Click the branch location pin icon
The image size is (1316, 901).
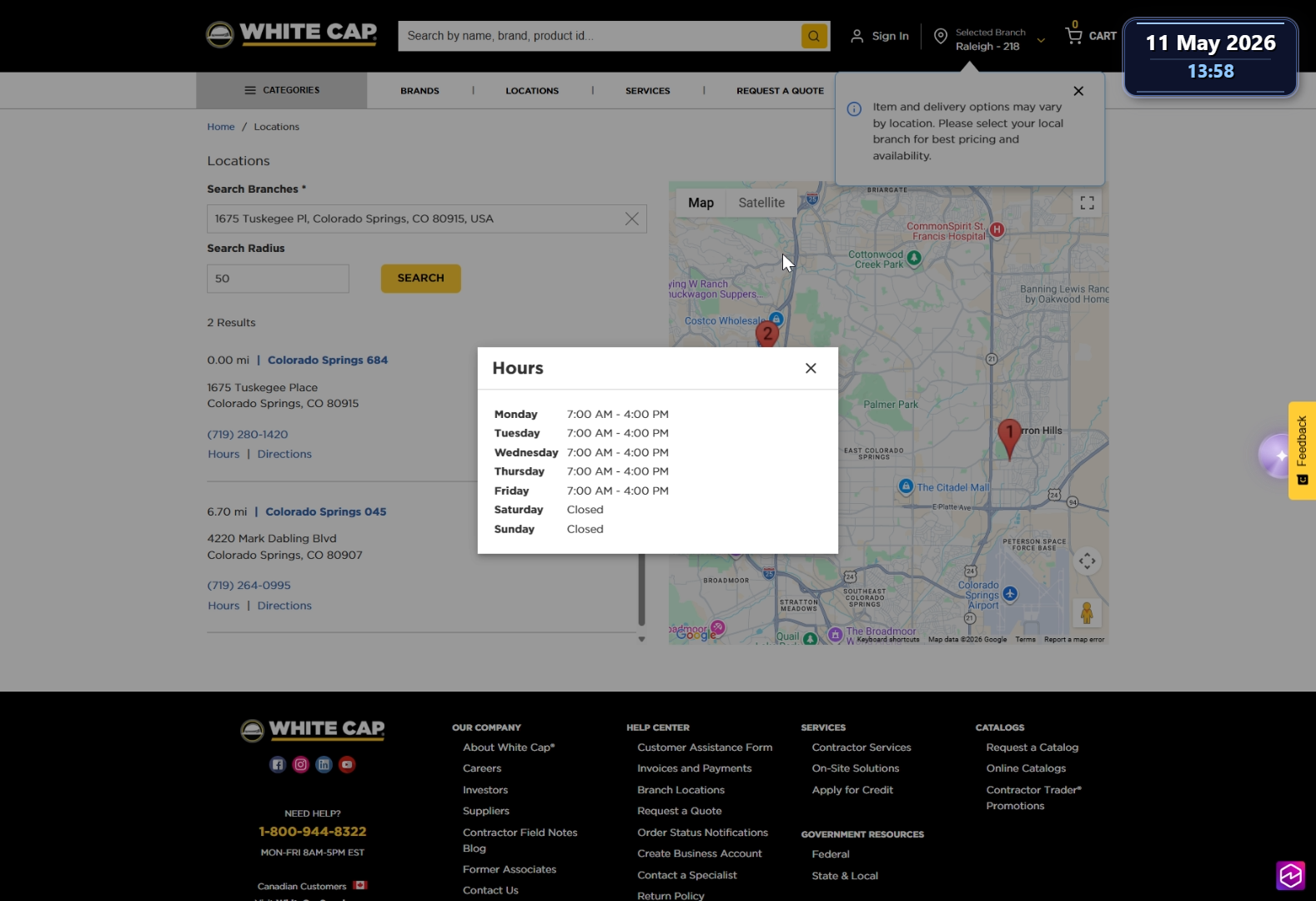941,36
